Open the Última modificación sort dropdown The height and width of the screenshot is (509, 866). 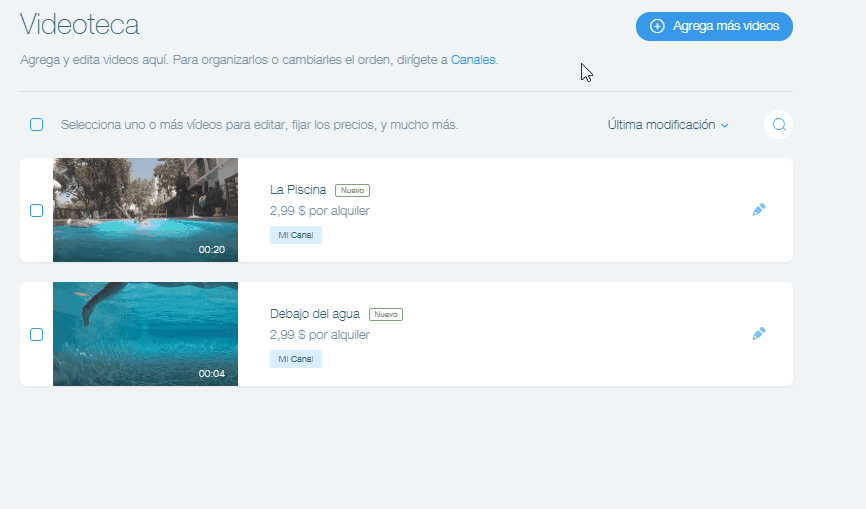662,125
